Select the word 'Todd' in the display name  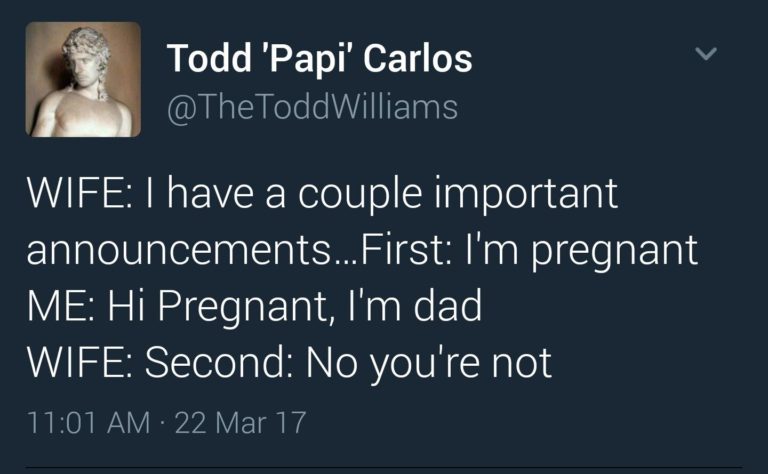tap(209, 58)
